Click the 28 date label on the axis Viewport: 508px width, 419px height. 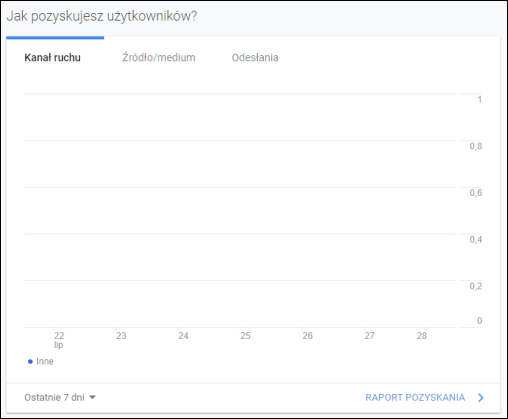point(422,335)
